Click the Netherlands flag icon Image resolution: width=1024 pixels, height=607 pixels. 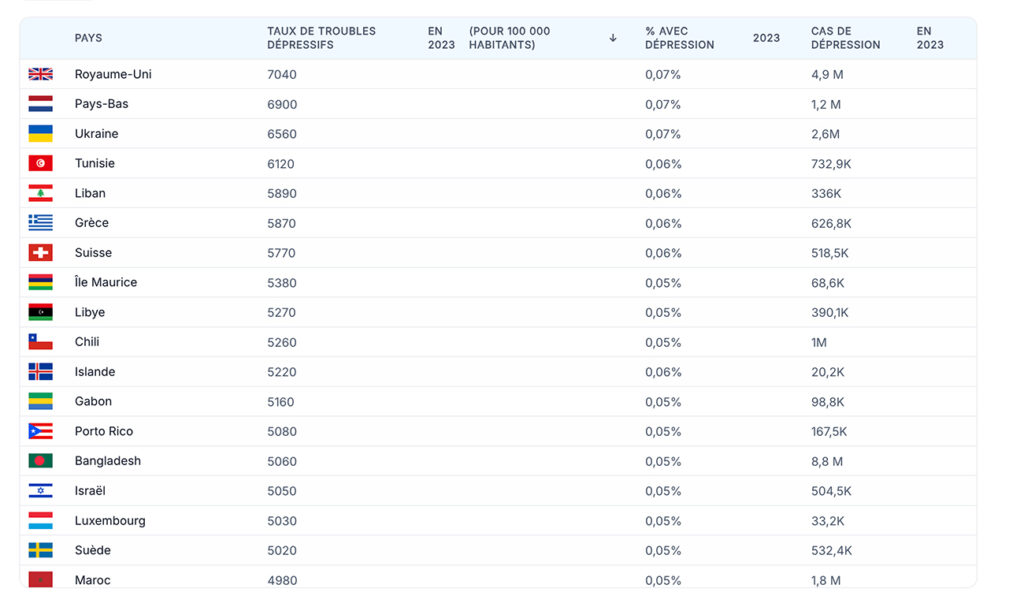[40, 104]
